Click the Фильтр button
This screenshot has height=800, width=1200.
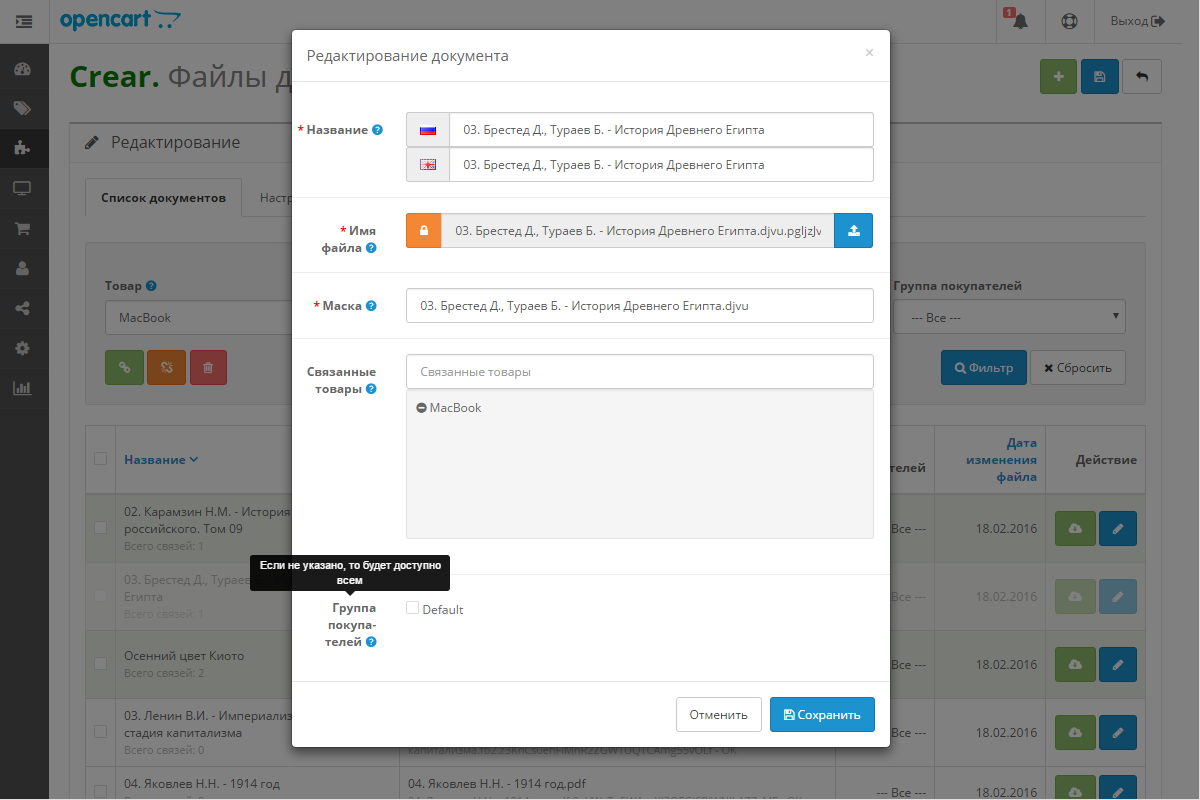pyautogui.click(x=984, y=367)
